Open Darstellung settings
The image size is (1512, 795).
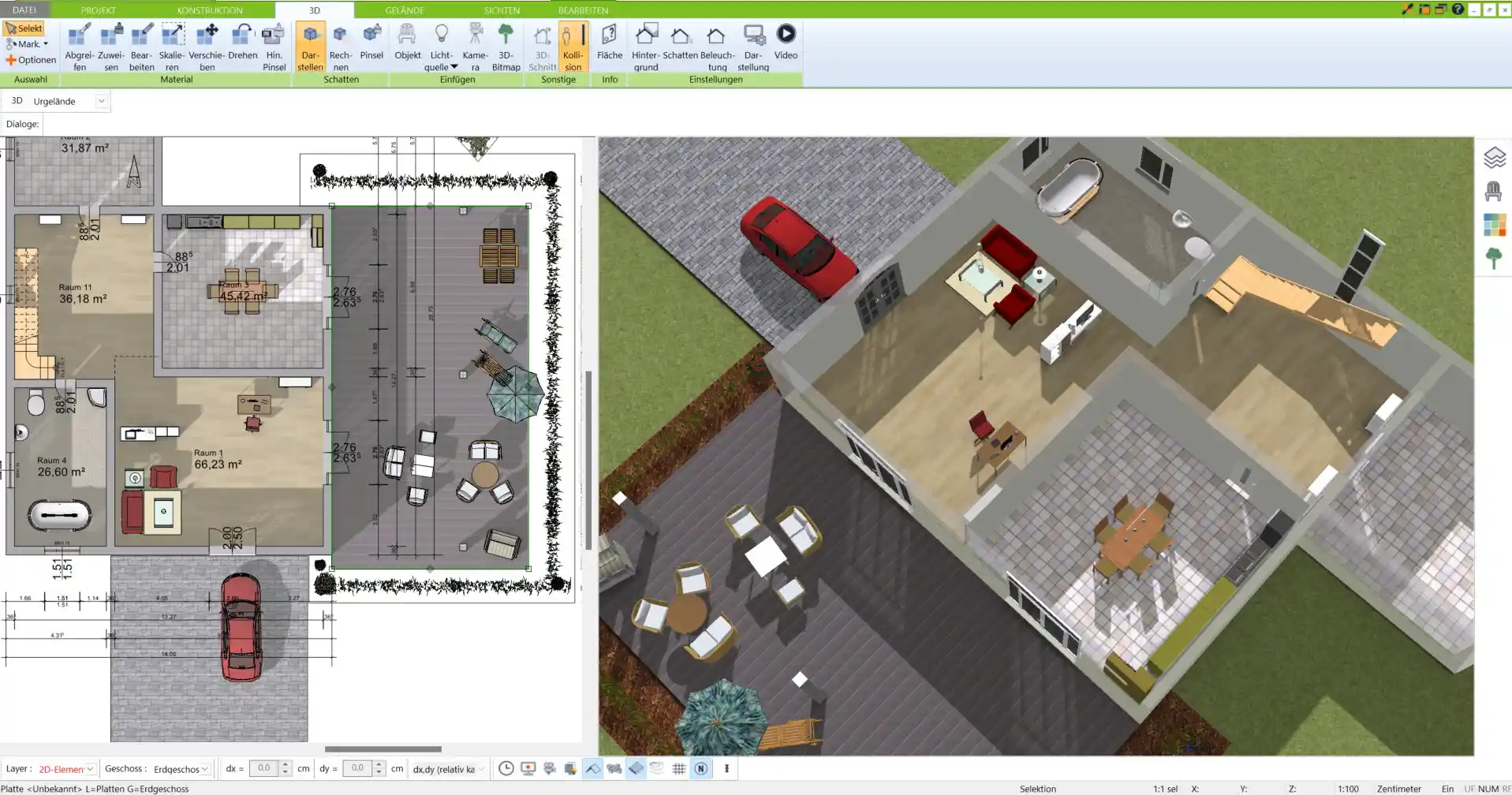coord(753,47)
